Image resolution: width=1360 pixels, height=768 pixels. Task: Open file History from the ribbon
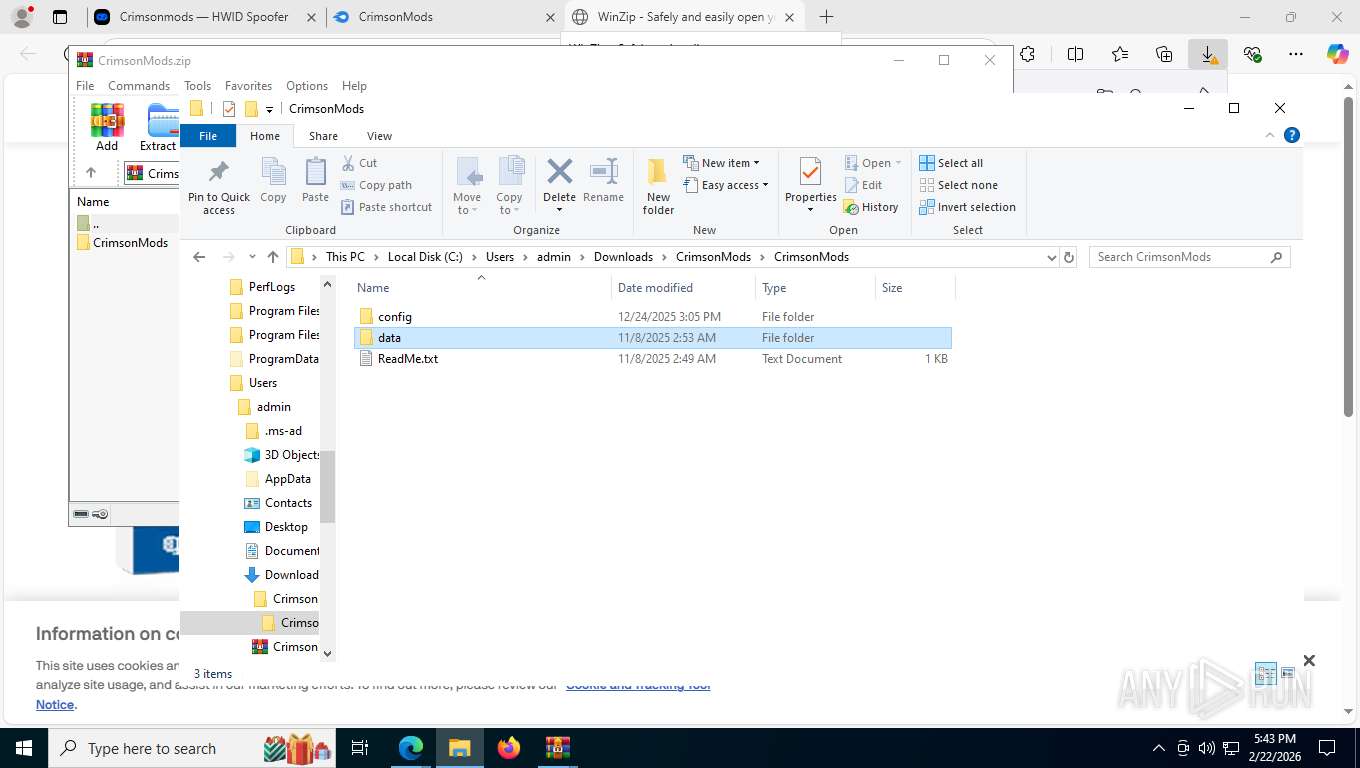(x=871, y=207)
